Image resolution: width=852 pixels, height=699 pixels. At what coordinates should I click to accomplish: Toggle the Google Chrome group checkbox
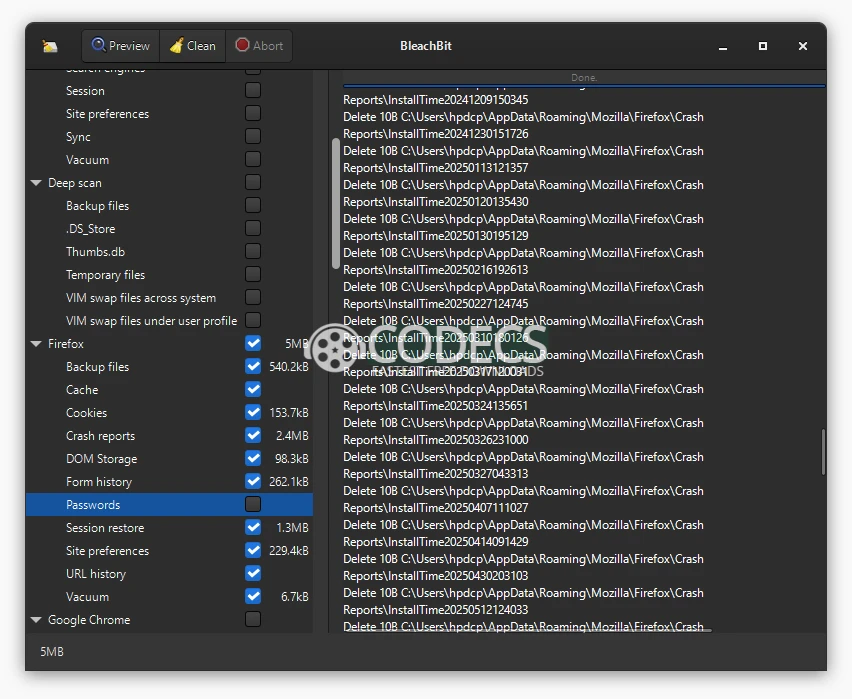[253, 620]
